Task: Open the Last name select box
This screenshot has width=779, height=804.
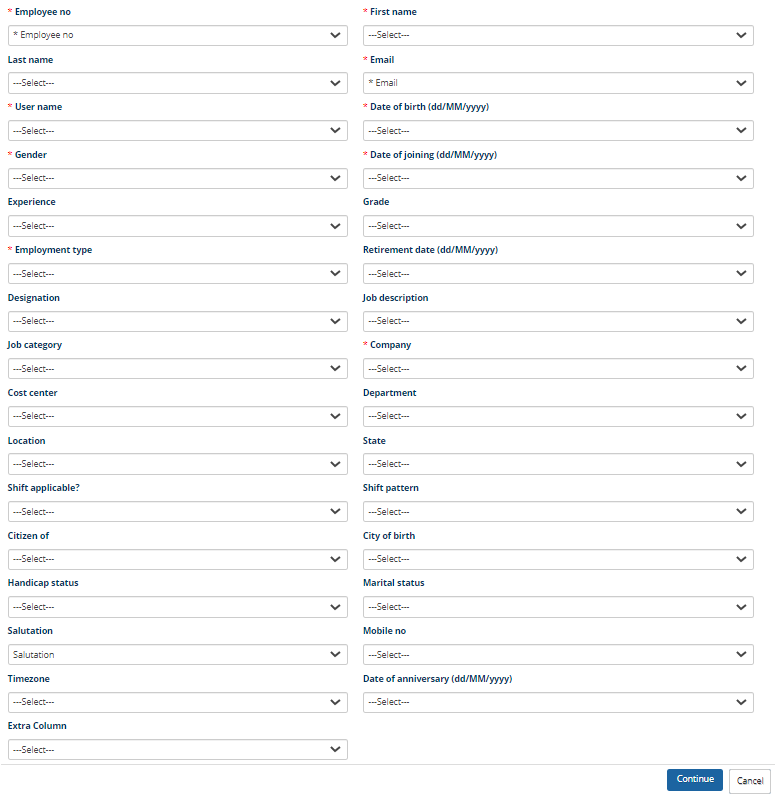Action: (178, 83)
